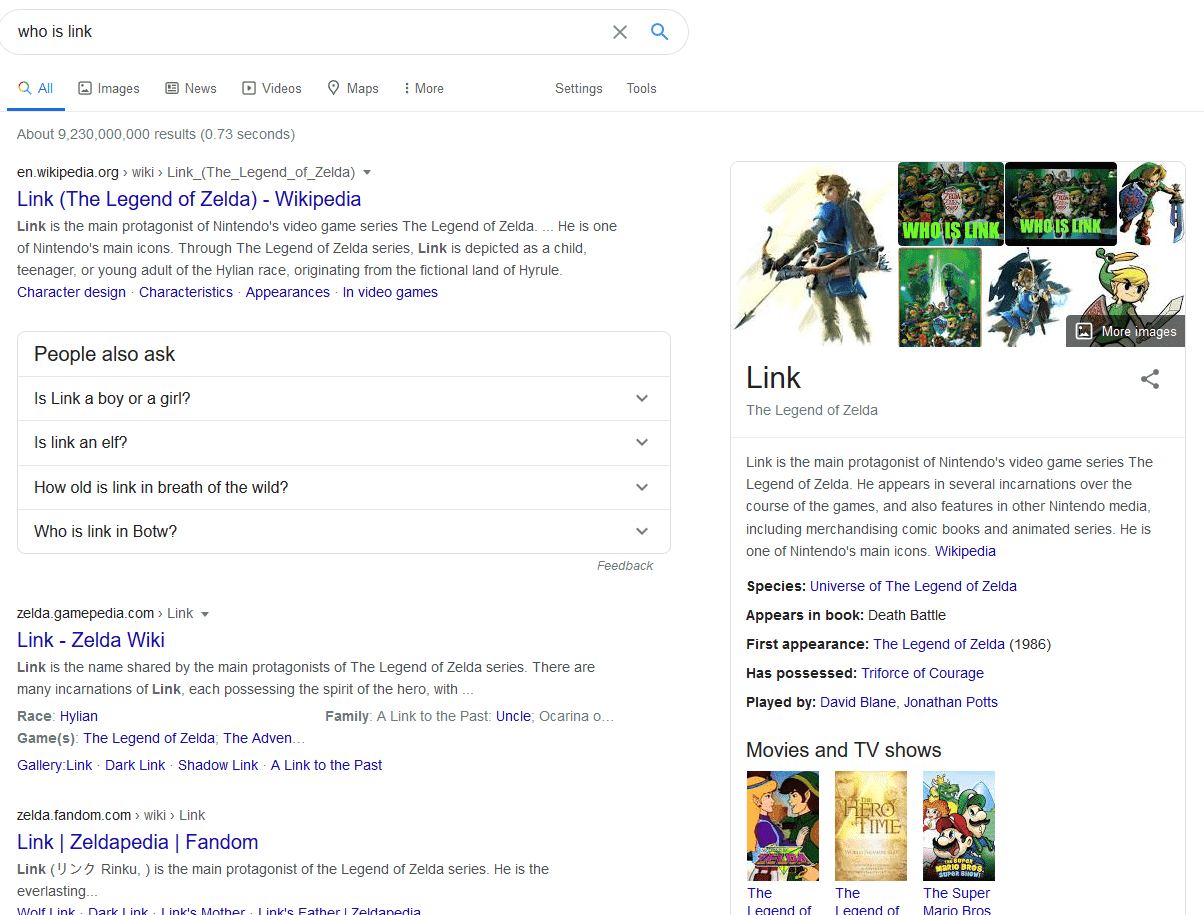Clear the search box with X icon

pyautogui.click(x=620, y=32)
